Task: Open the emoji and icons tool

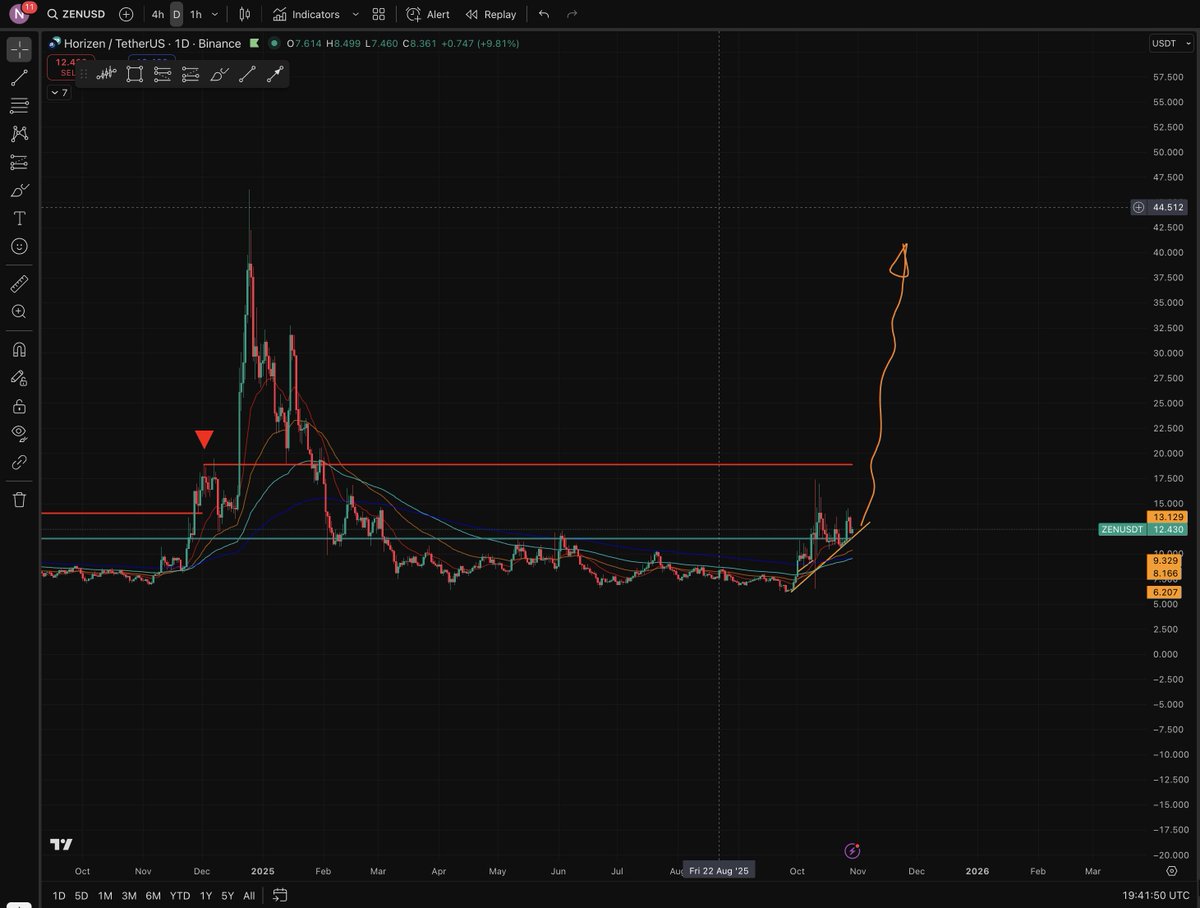Action: click(19, 246)
